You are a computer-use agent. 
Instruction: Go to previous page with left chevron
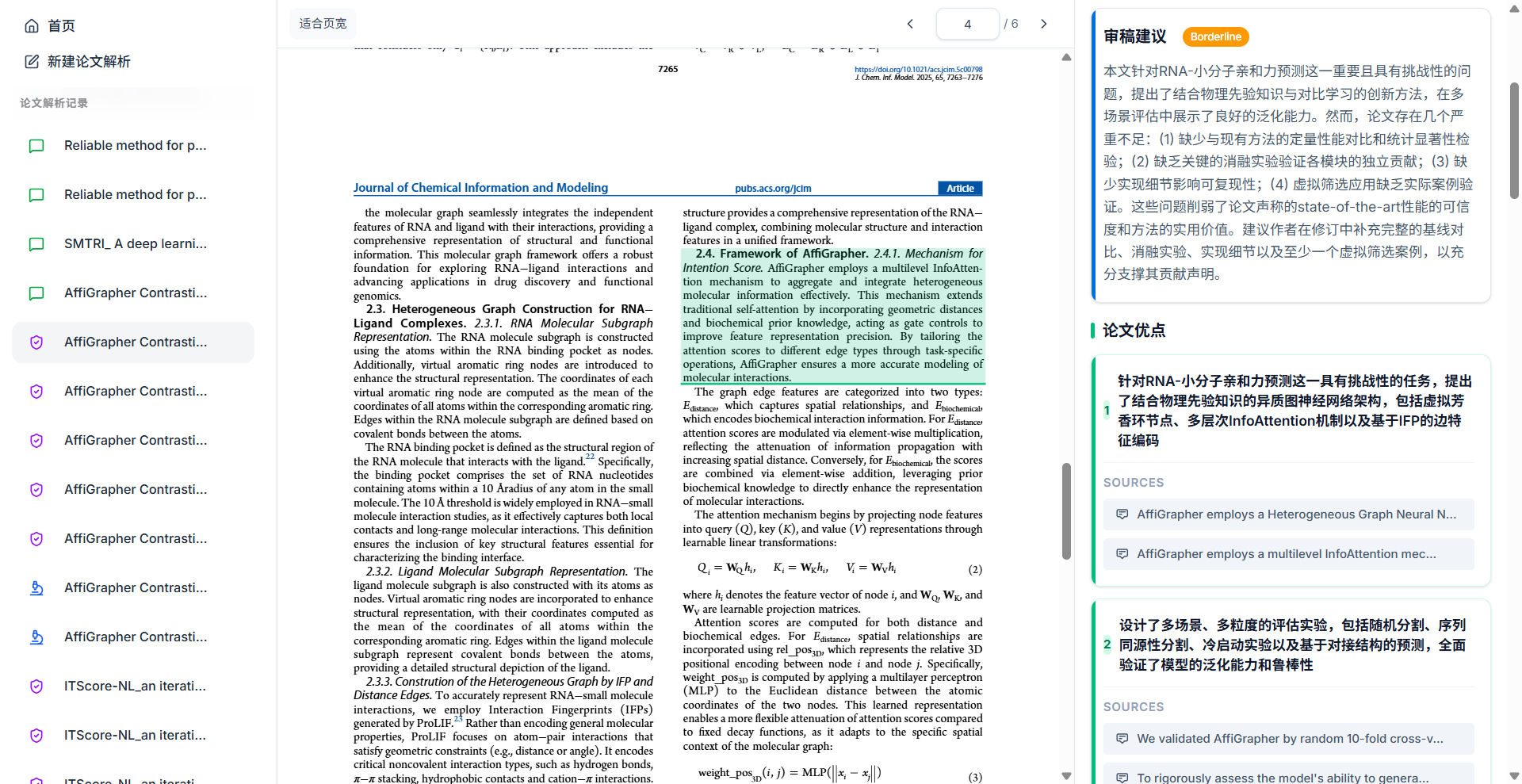point(910,24)
